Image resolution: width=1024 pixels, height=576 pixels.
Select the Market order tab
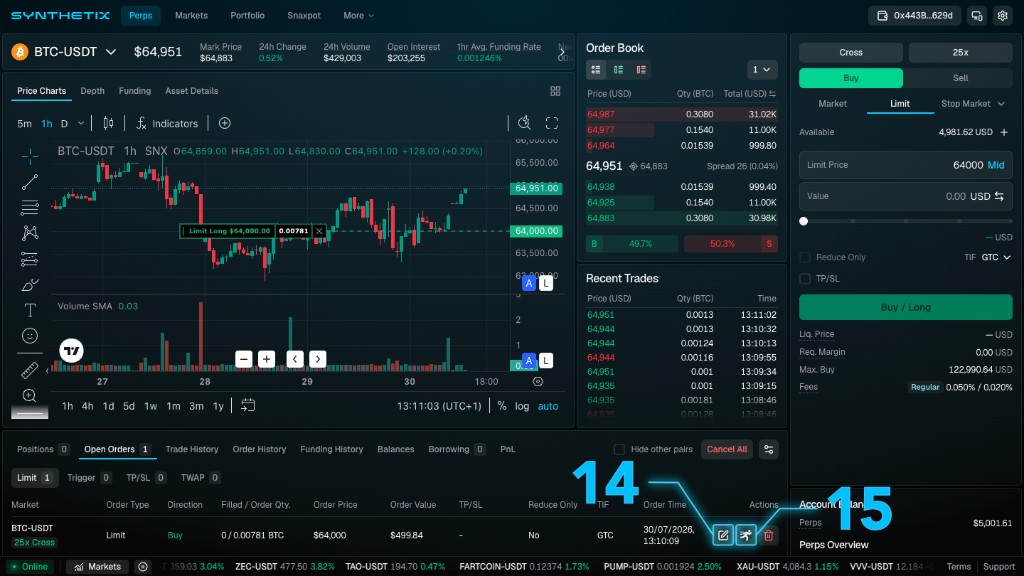click(833, 104)
